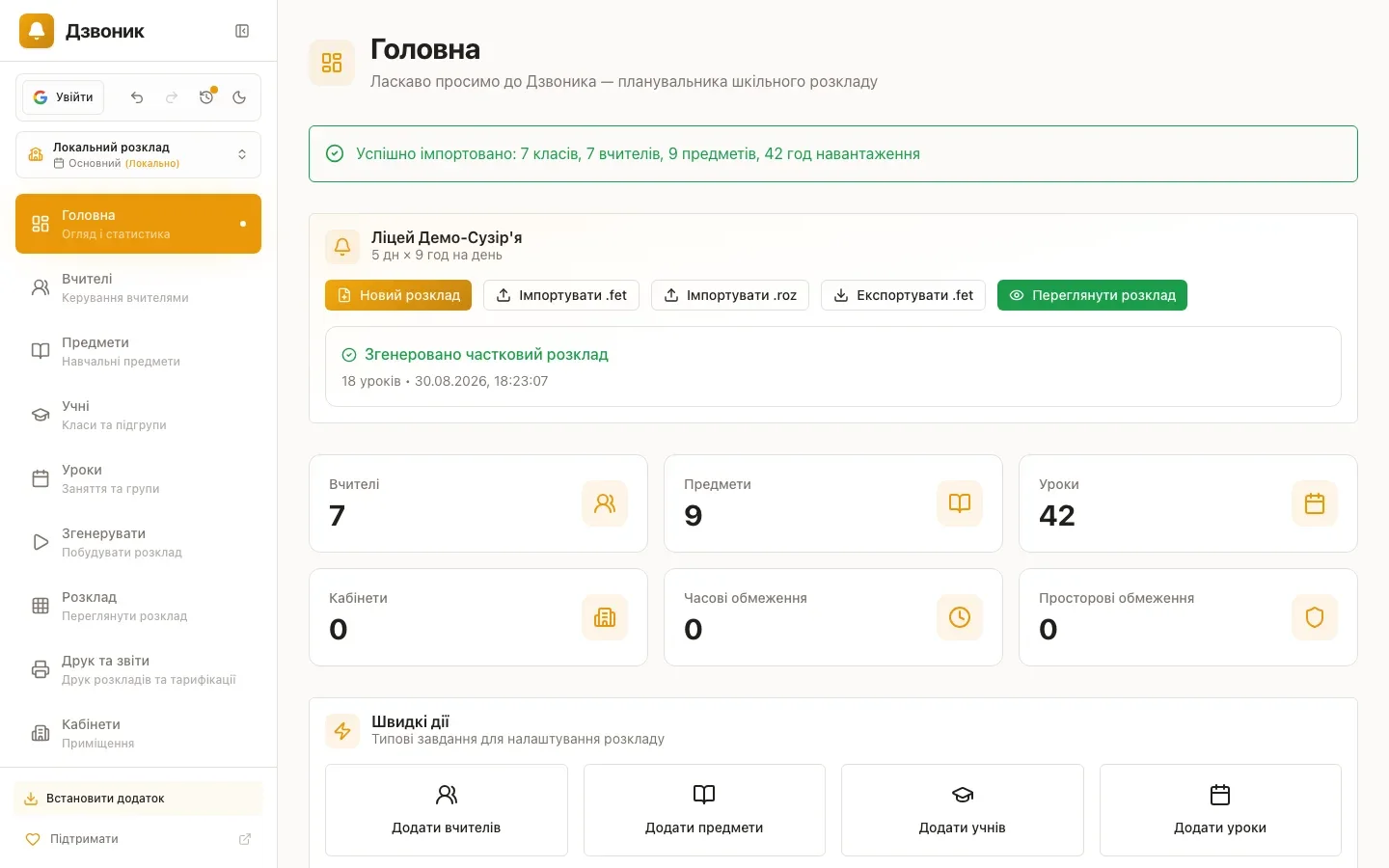Click the Учні graduation cap icon in the sidebar
Image resolution: width=1389 pixels, height=868 pixels.
[41, 415]
